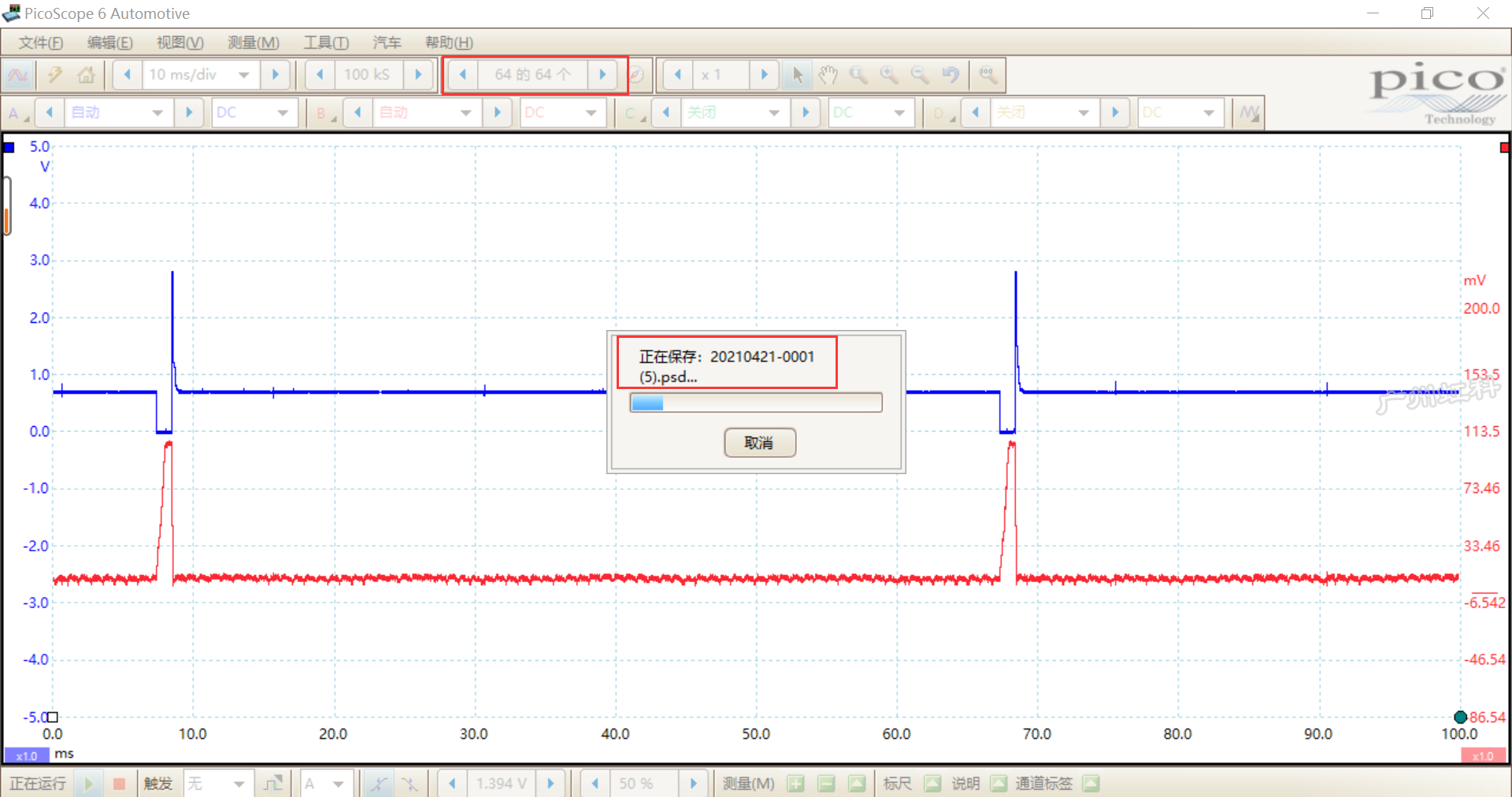Open channel A options button
Image resolution: width=1512 pixels, height=797 pixels.
coord(17,113)
